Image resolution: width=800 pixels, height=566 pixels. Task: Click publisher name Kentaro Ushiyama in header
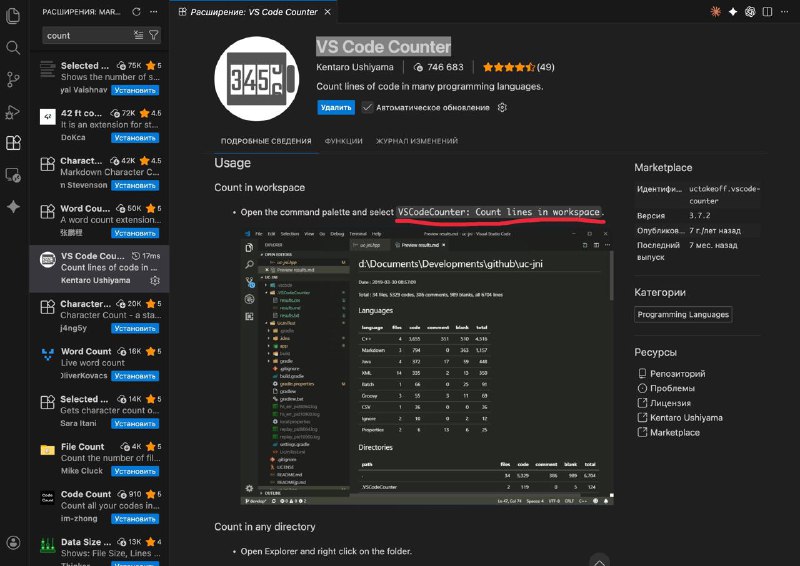tap(355, 67)
